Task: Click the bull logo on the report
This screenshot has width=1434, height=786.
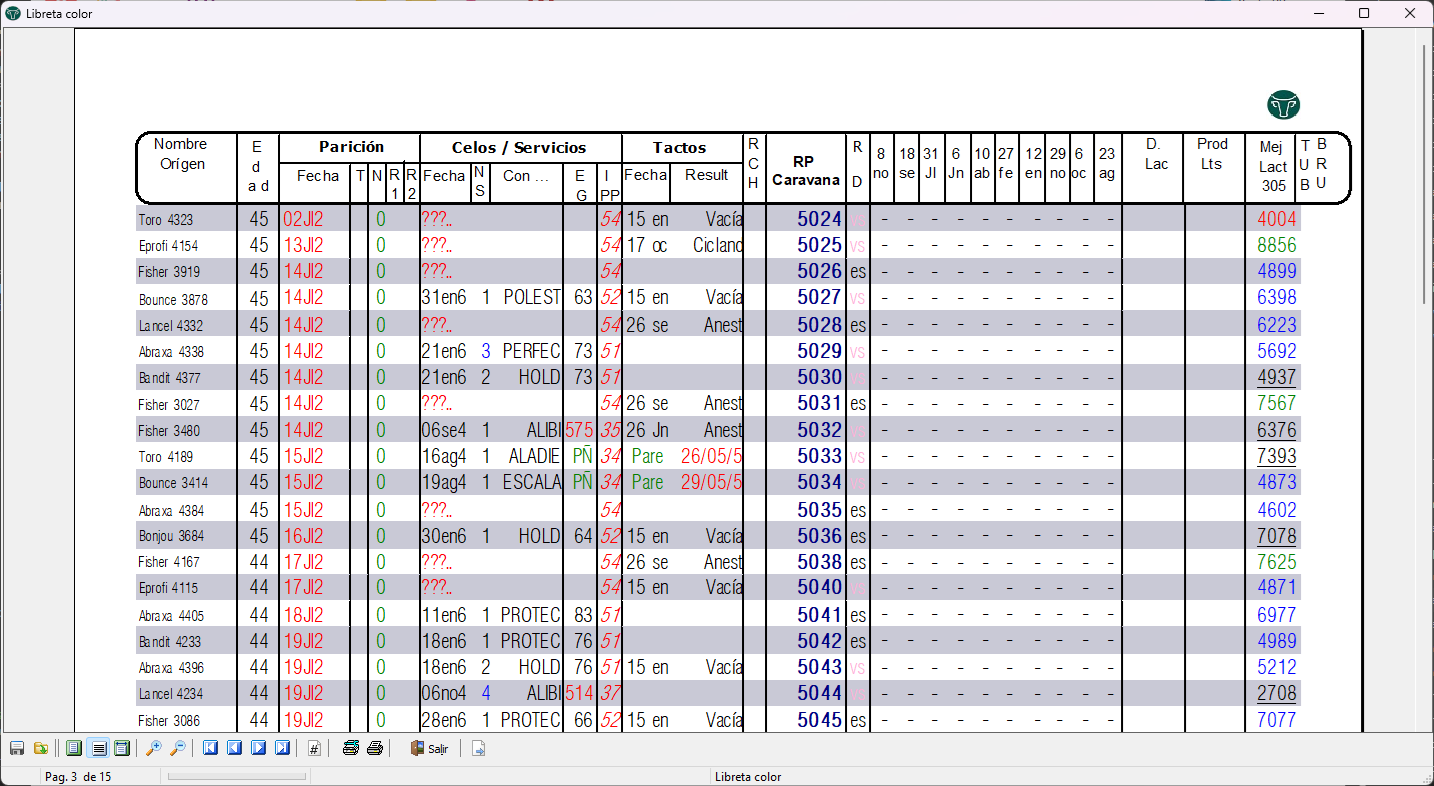Action: coord(1283,105)
